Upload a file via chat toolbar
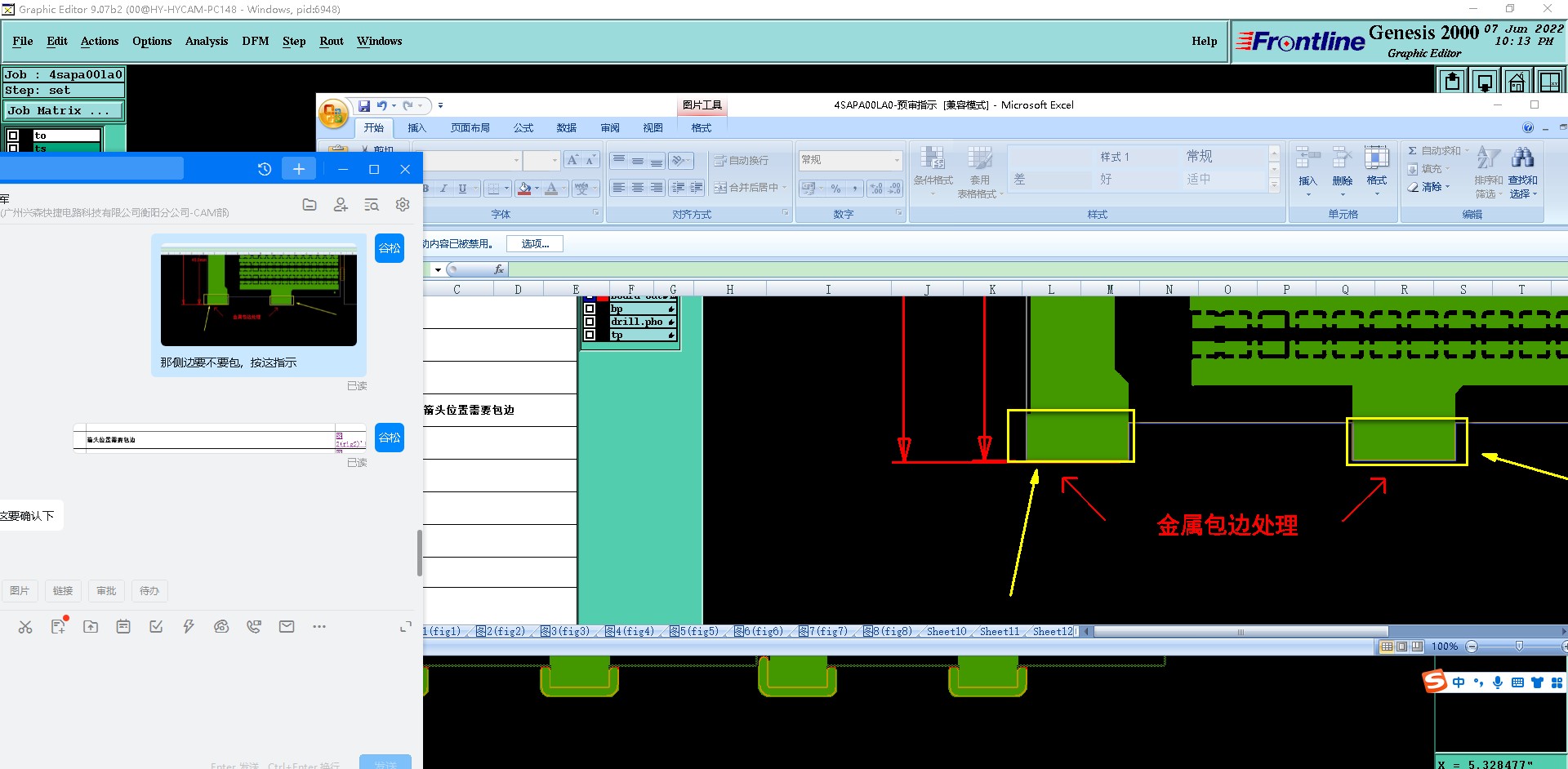1568x769 pixels. (91, 626)
